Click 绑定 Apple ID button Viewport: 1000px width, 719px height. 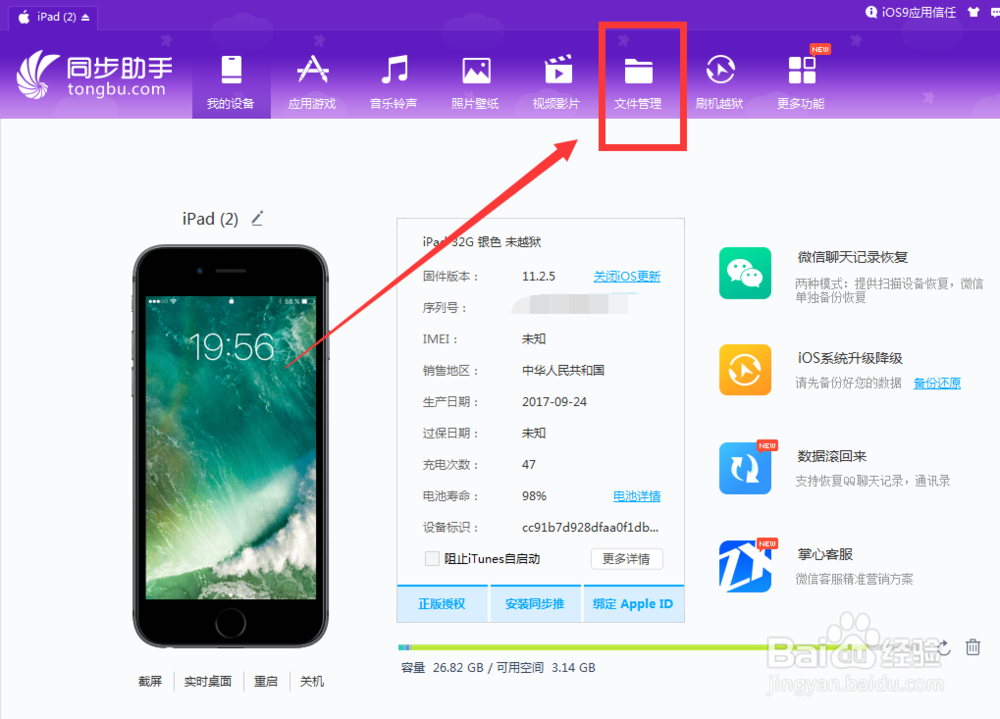(x=633, y=604)
